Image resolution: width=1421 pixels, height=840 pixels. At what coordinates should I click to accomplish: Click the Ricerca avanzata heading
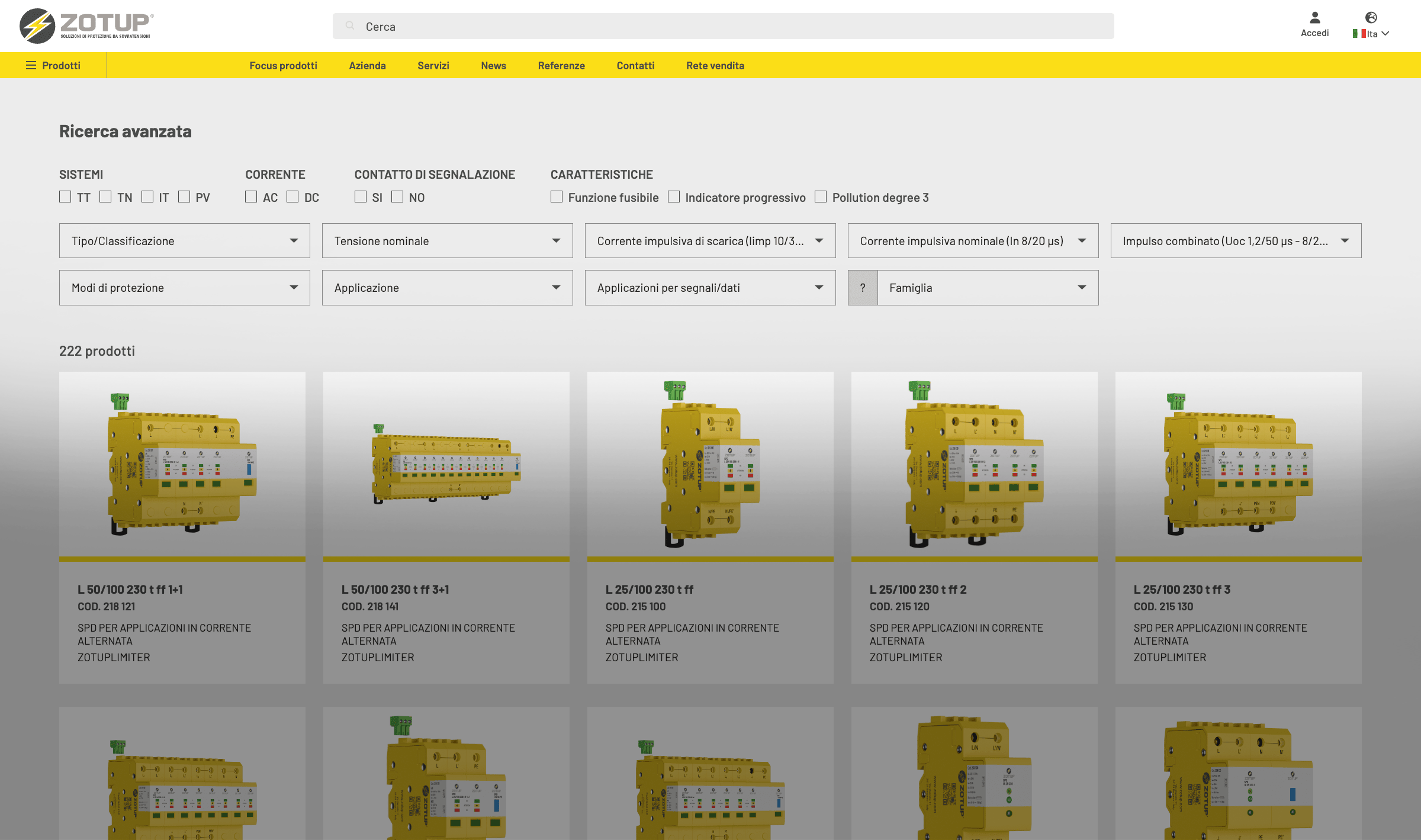point(126,131)
